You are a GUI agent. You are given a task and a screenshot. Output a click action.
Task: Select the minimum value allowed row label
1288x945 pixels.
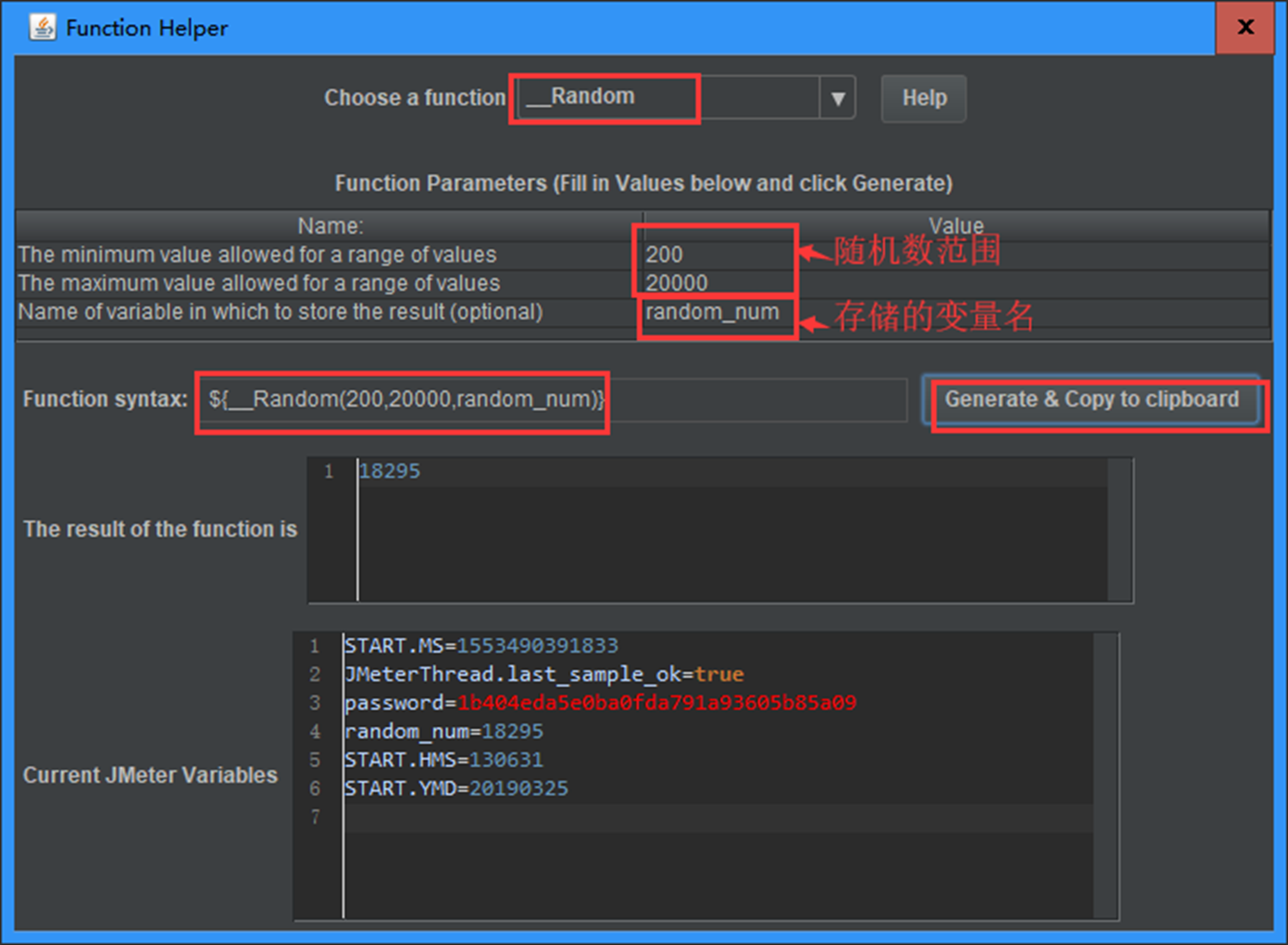(x=257, y=254)
